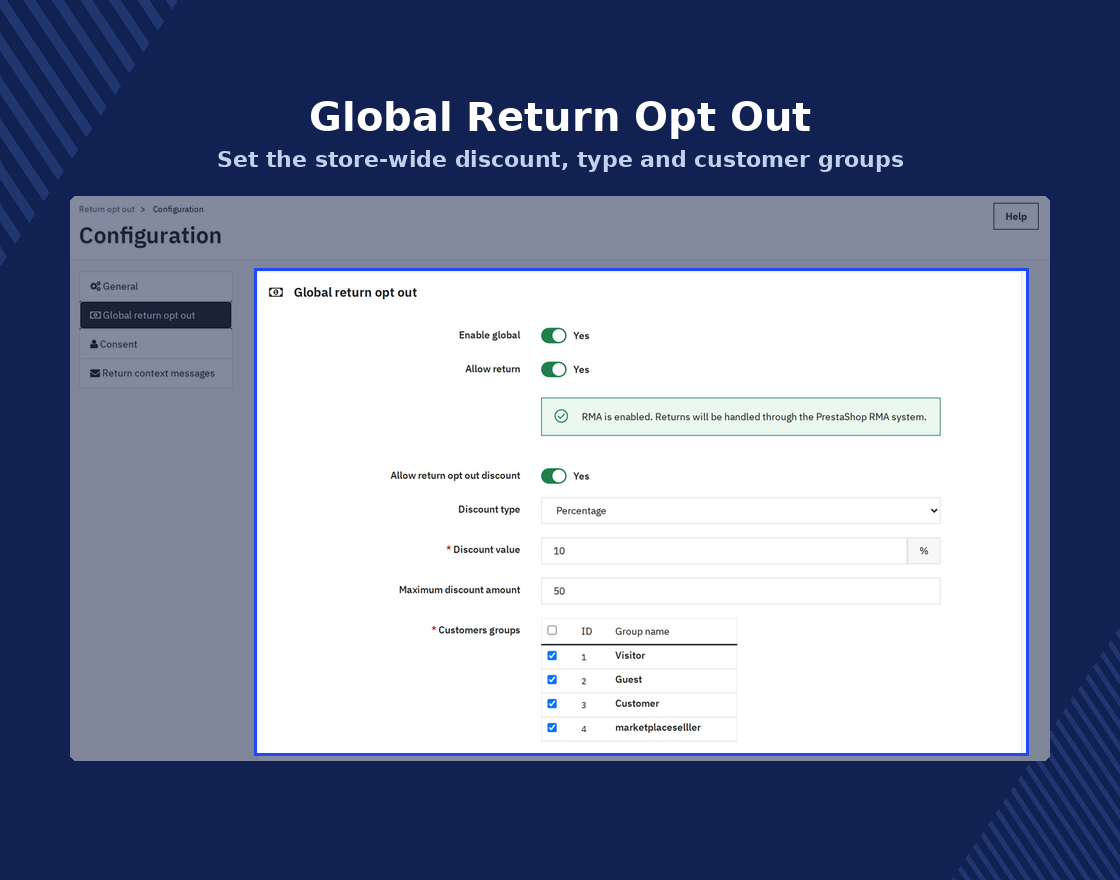Screen dimensions: 1120x880
Task: Click the gears icon beside General
Action: pos(95,286)
